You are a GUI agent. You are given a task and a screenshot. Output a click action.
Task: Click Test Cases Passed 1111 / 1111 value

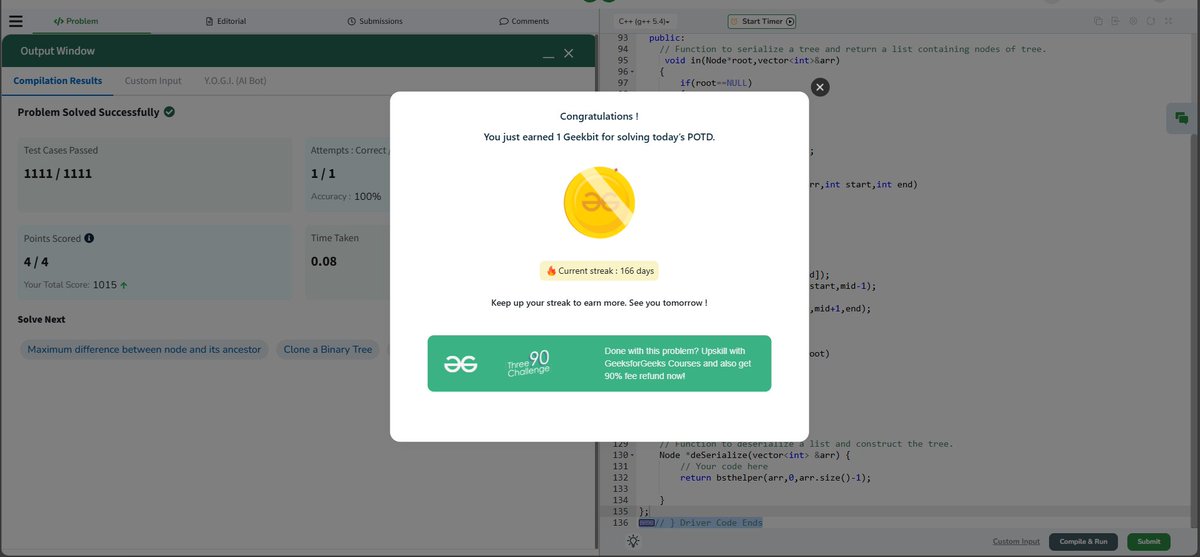tap(57, 174)
